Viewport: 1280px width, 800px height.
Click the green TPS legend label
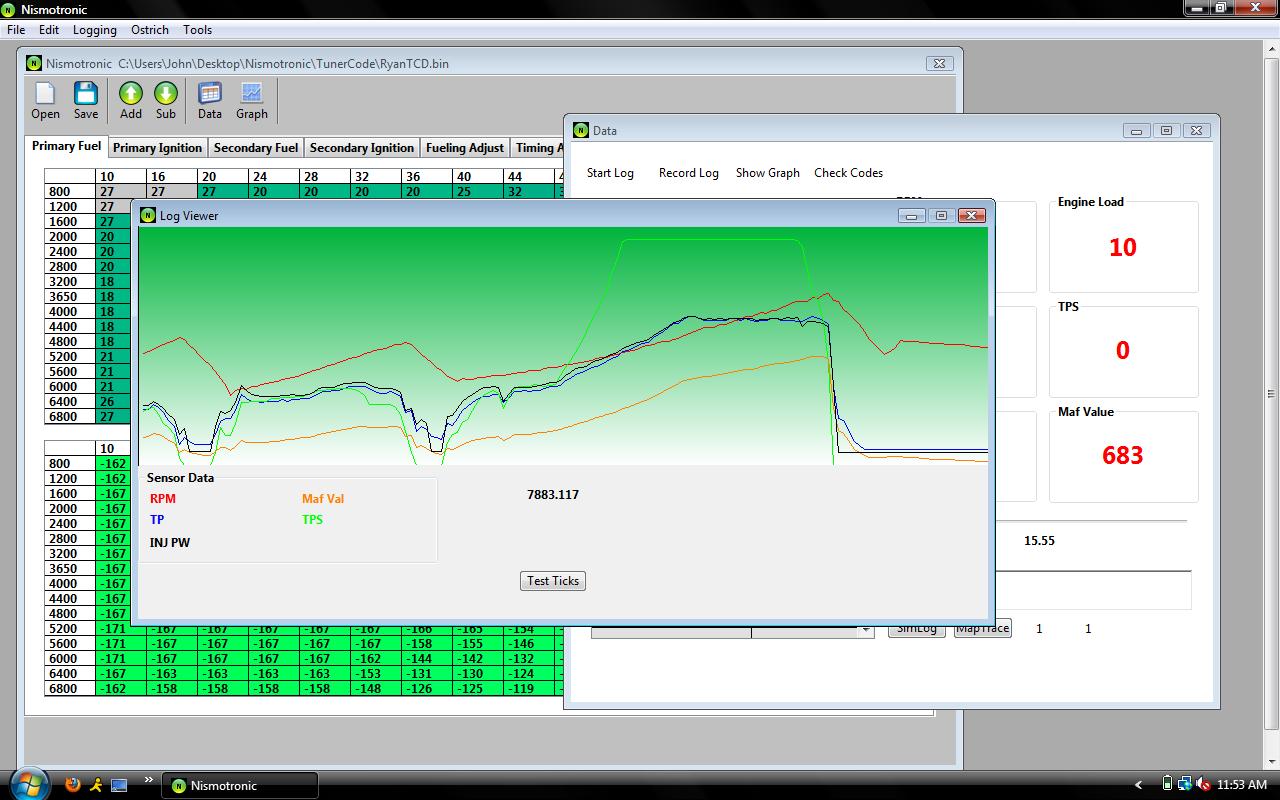tap(312, 520)
